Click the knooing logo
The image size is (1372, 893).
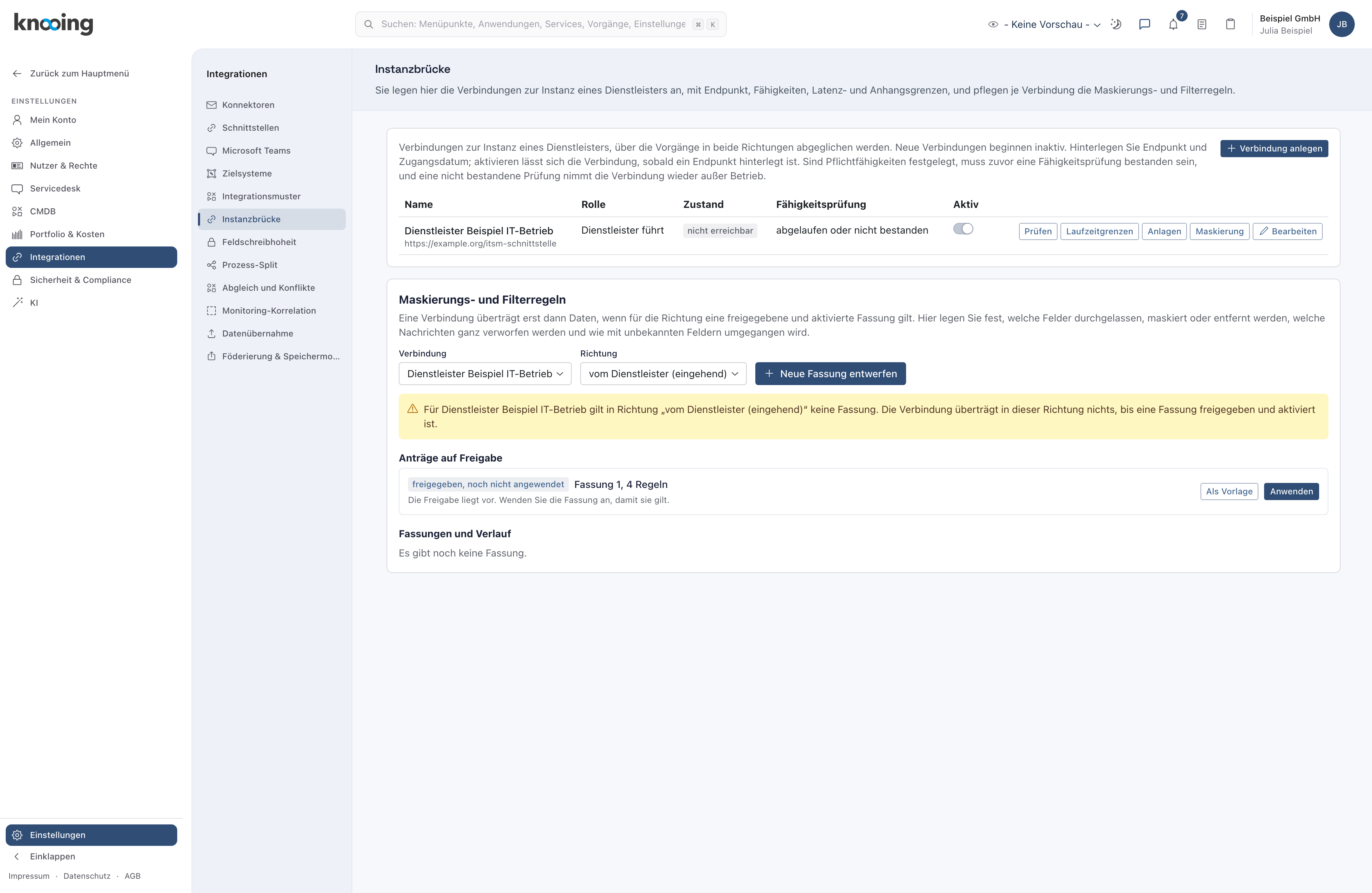pos(53,24)
